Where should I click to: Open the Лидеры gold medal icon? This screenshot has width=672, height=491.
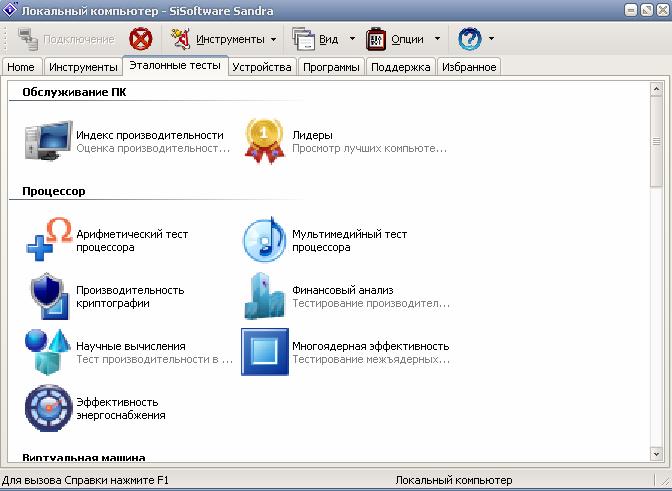pyautogui.click(x=264, y=141)
